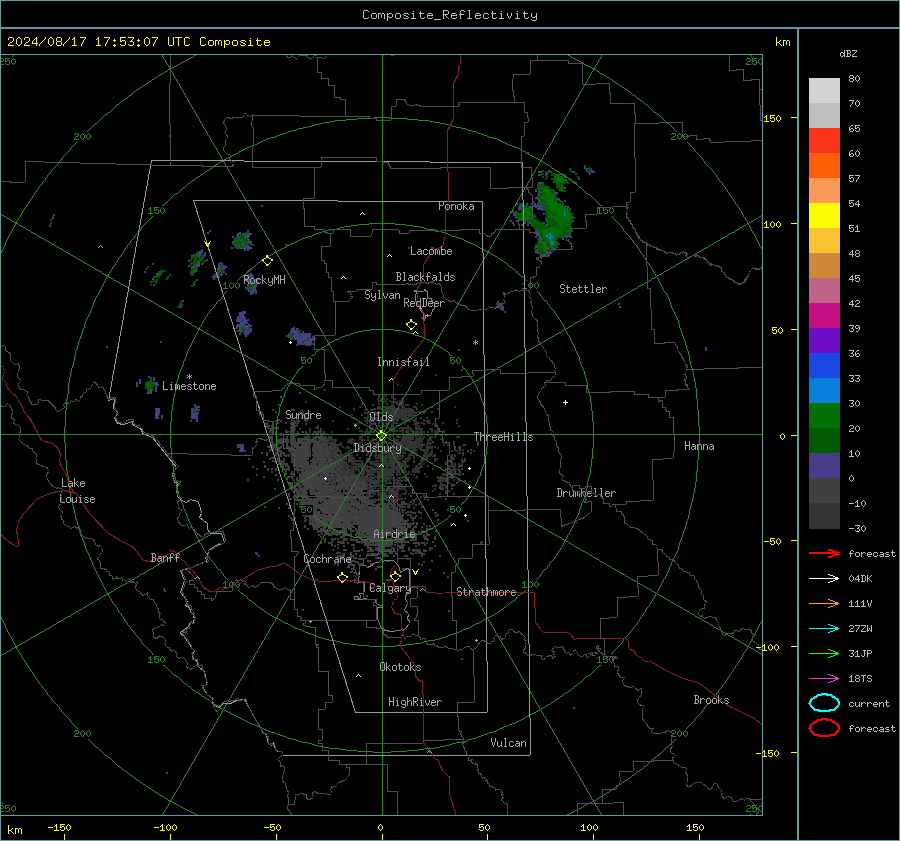Select the Blackfalds label on map

tap(425, 277)
